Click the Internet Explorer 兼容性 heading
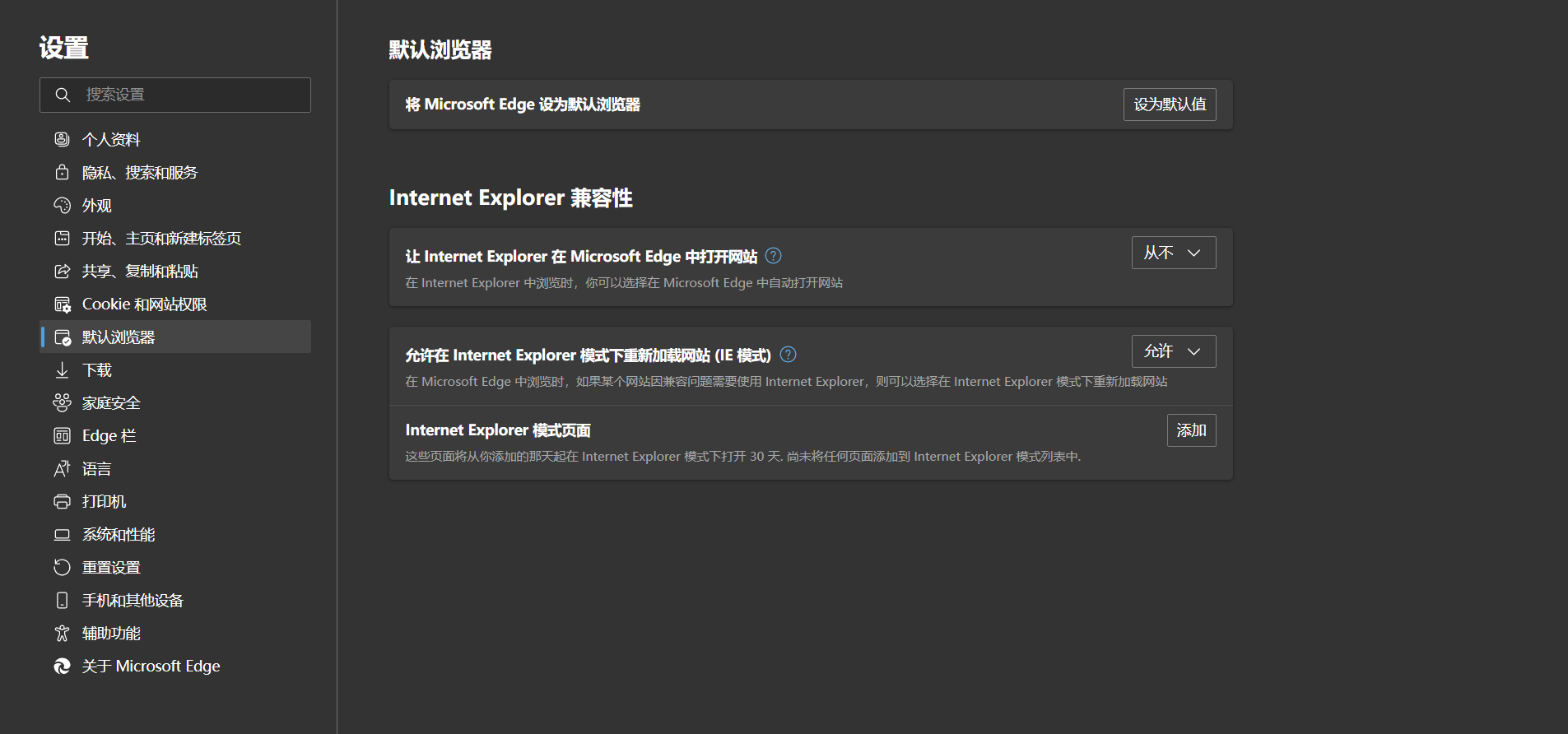 510,198
